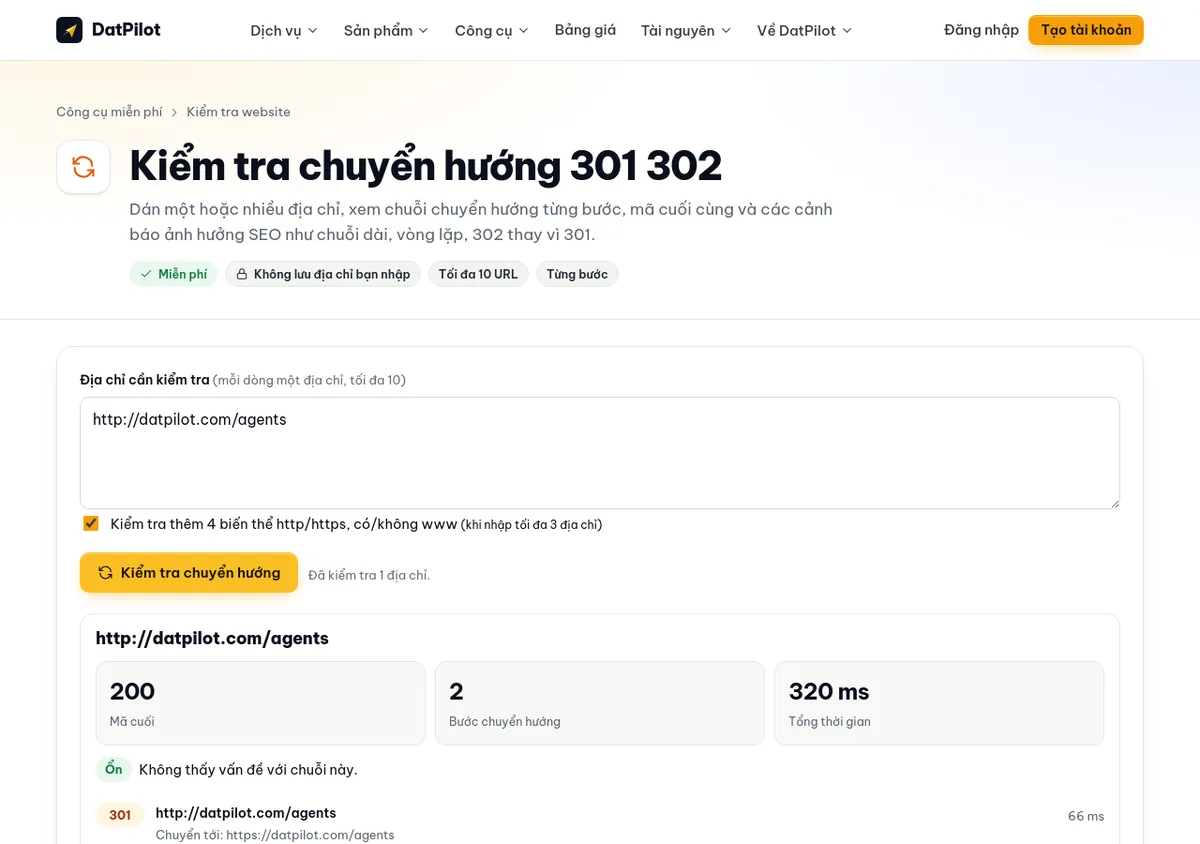
Task: Click the Ổn status badge
Action: (114, 769)
